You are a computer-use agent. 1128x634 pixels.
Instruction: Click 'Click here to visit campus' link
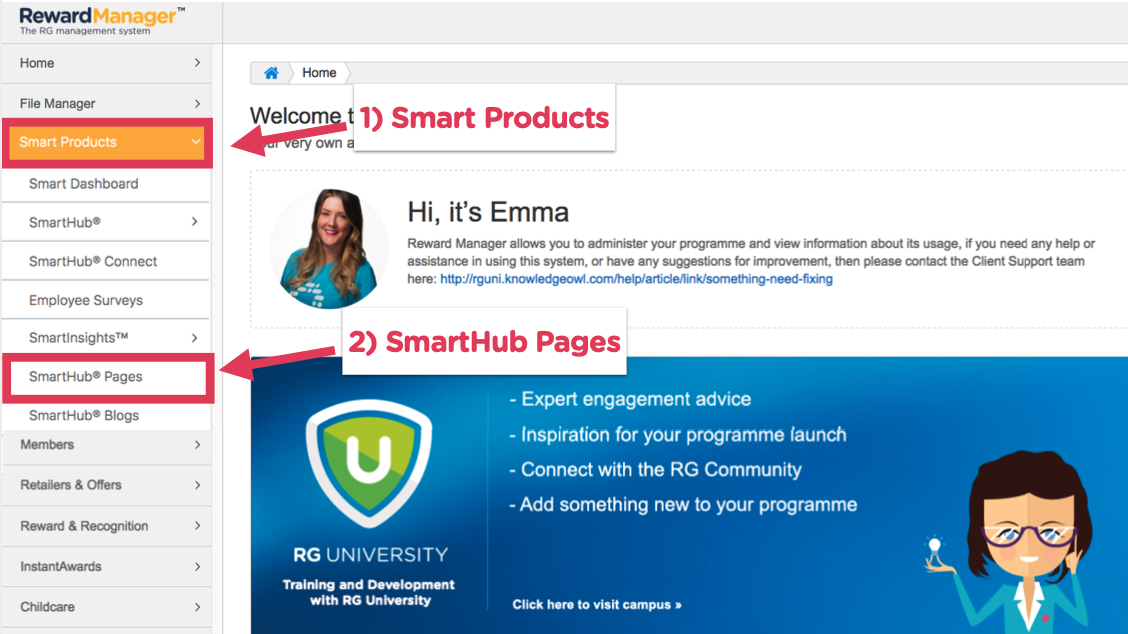coord(596,605)
